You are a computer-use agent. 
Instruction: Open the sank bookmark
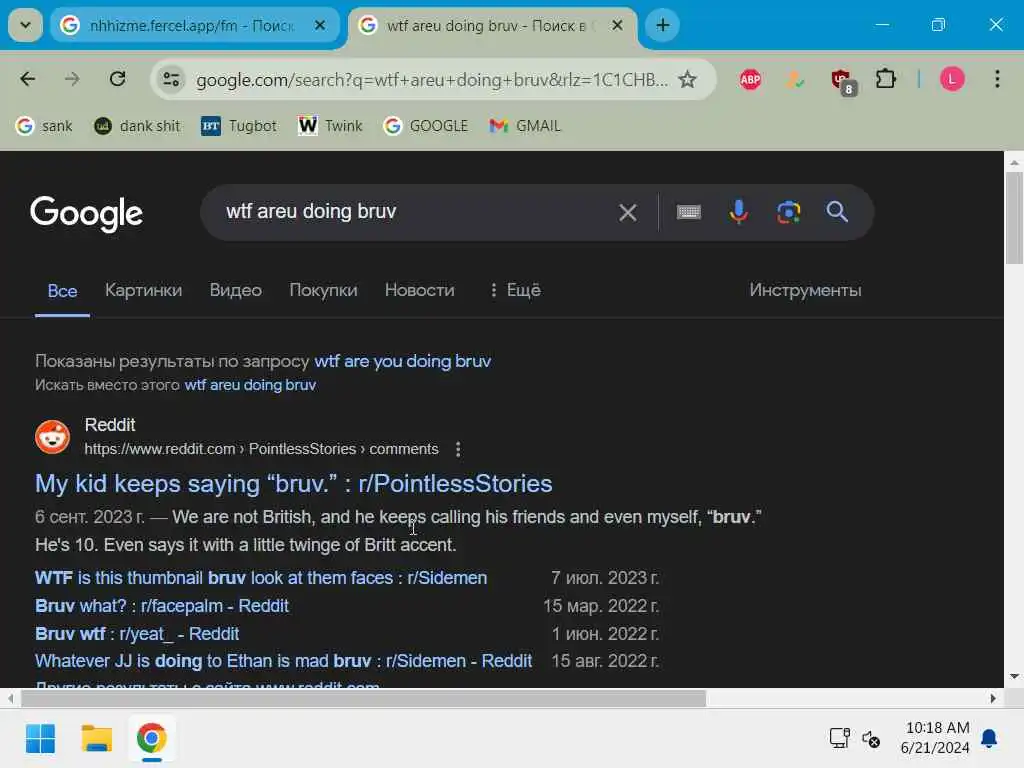pyautogui.click(x=44, y=125)
